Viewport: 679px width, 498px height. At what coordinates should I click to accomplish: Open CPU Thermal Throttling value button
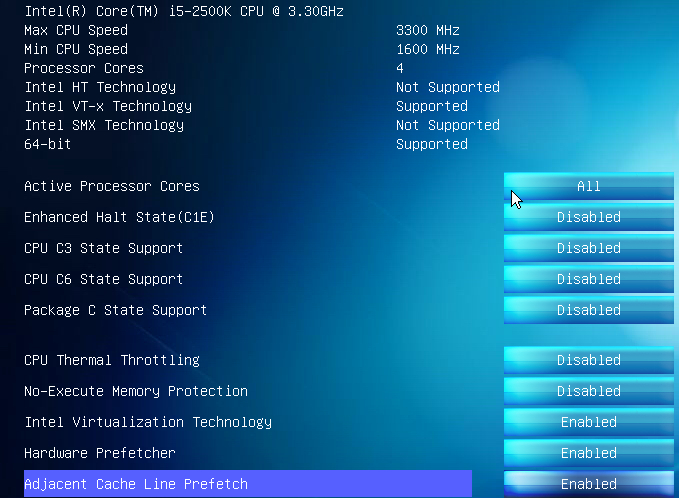(588, 360)
